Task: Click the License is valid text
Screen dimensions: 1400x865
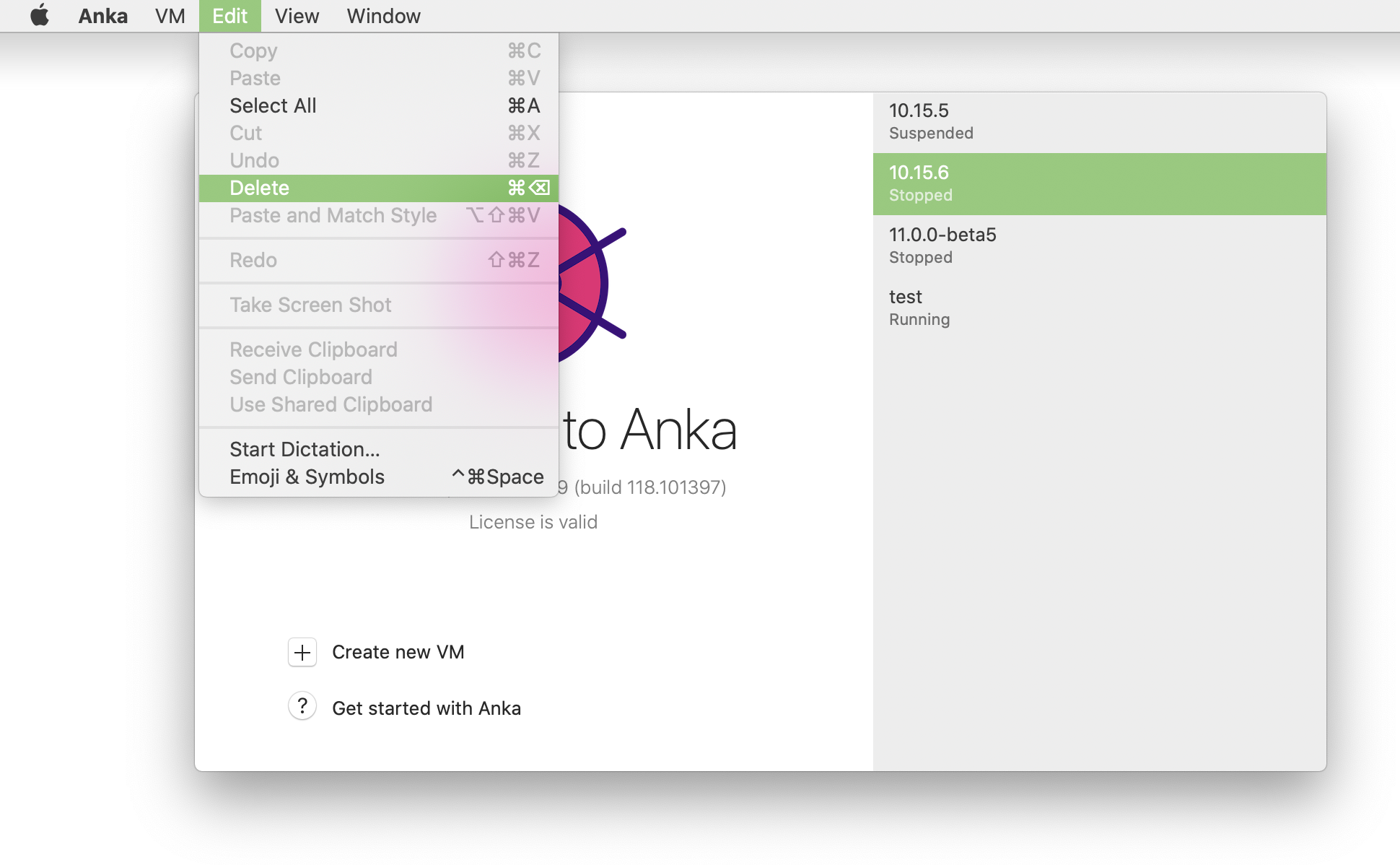Action: [533, 522]
